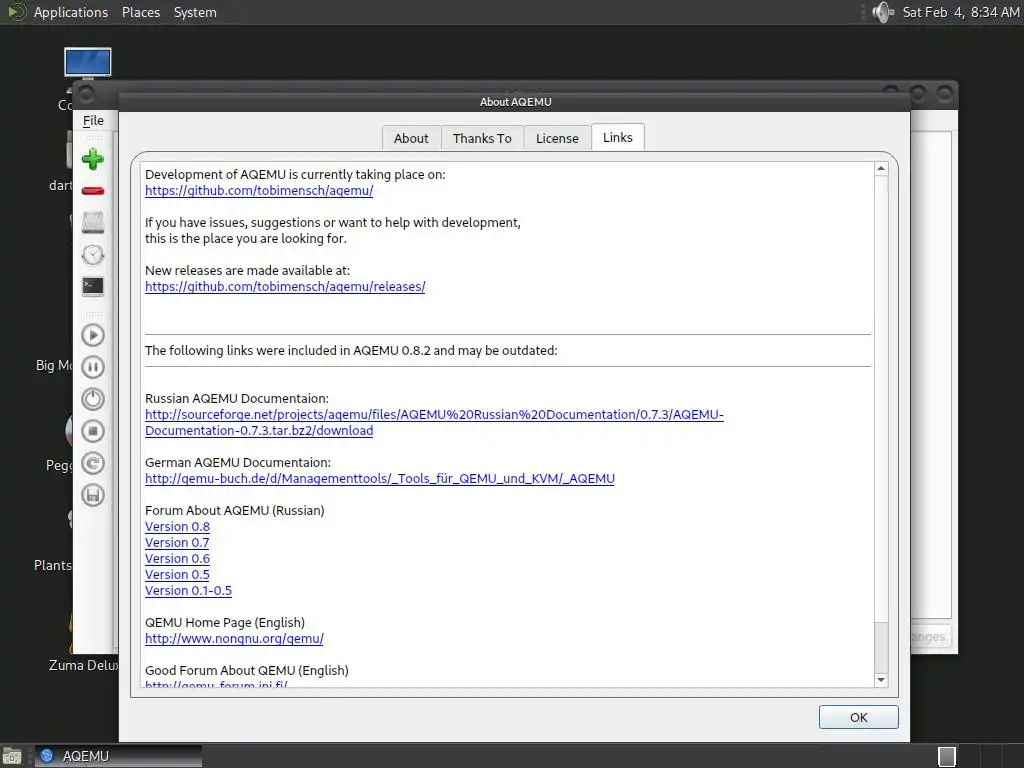Click the Zuma Deluxe desktop icon label
1024x768 pixels.
[x=84, y=665]
